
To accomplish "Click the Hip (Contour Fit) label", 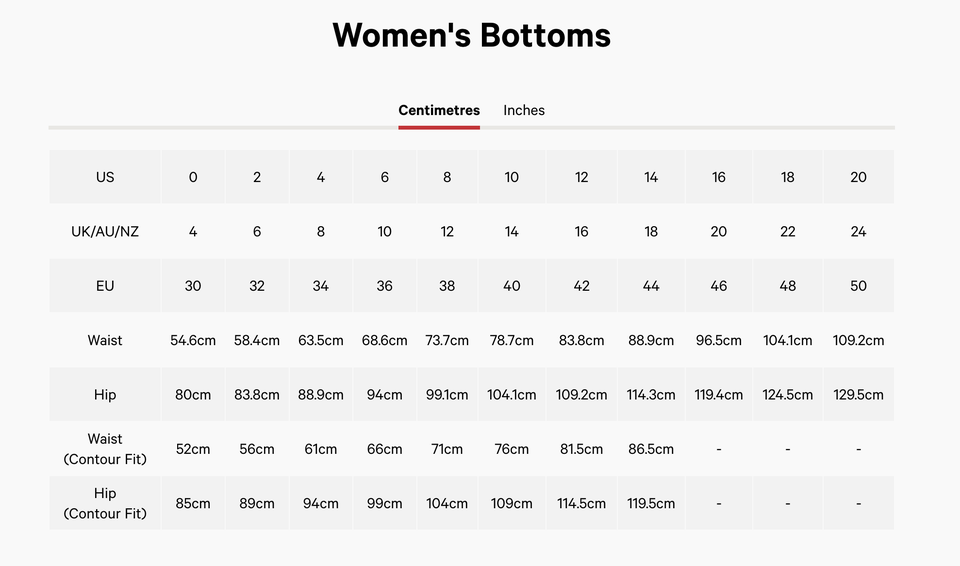I will click(105, 503).
